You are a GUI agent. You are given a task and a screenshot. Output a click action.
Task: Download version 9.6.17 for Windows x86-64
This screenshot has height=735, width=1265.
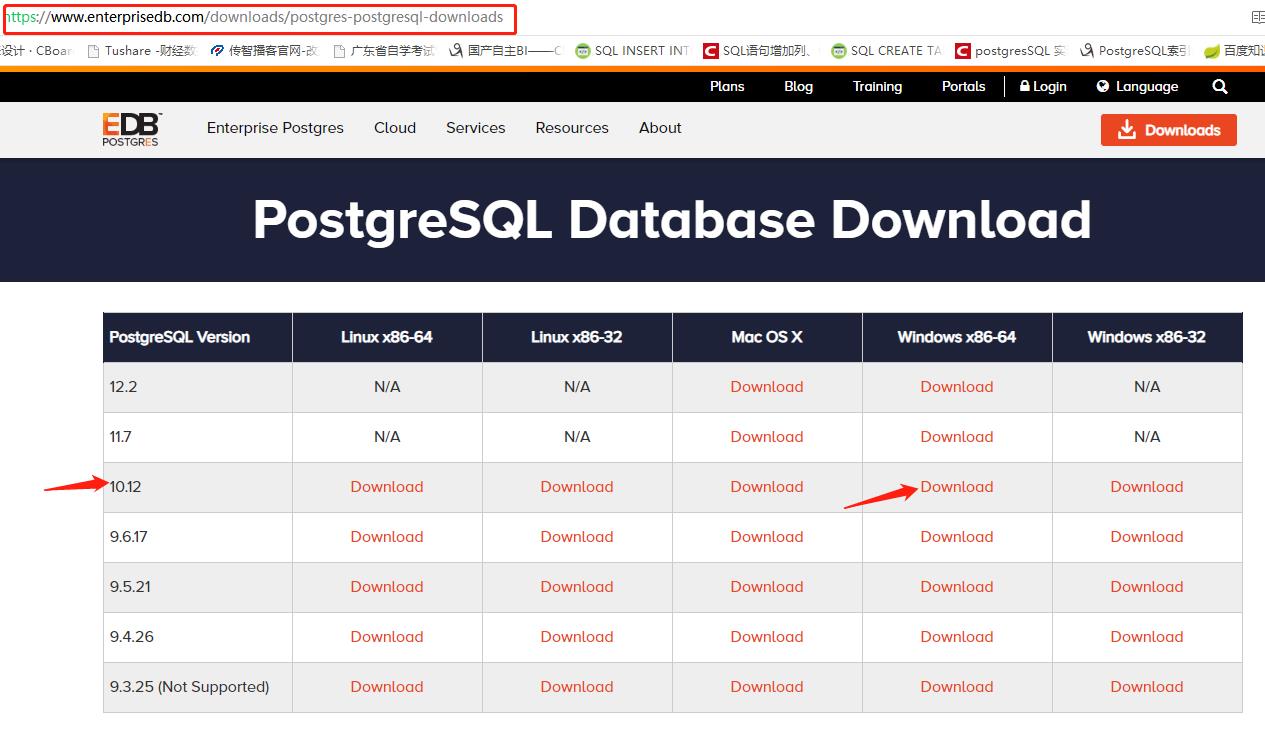point(957,537)
